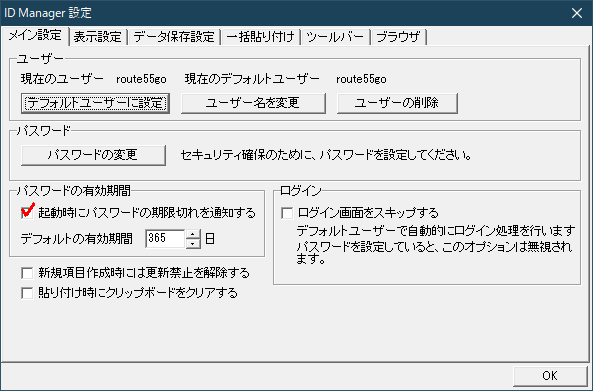Click the セキュリティ確保のために password notice text
The image size is (593, 391).
tap(326, 155)
